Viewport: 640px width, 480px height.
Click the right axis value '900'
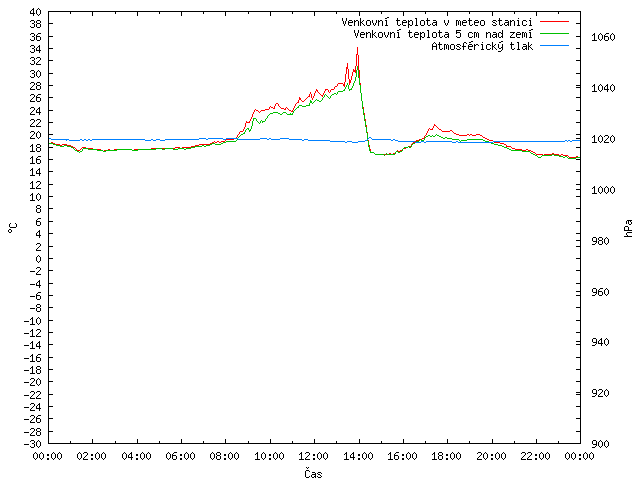(x=600, y=444)
